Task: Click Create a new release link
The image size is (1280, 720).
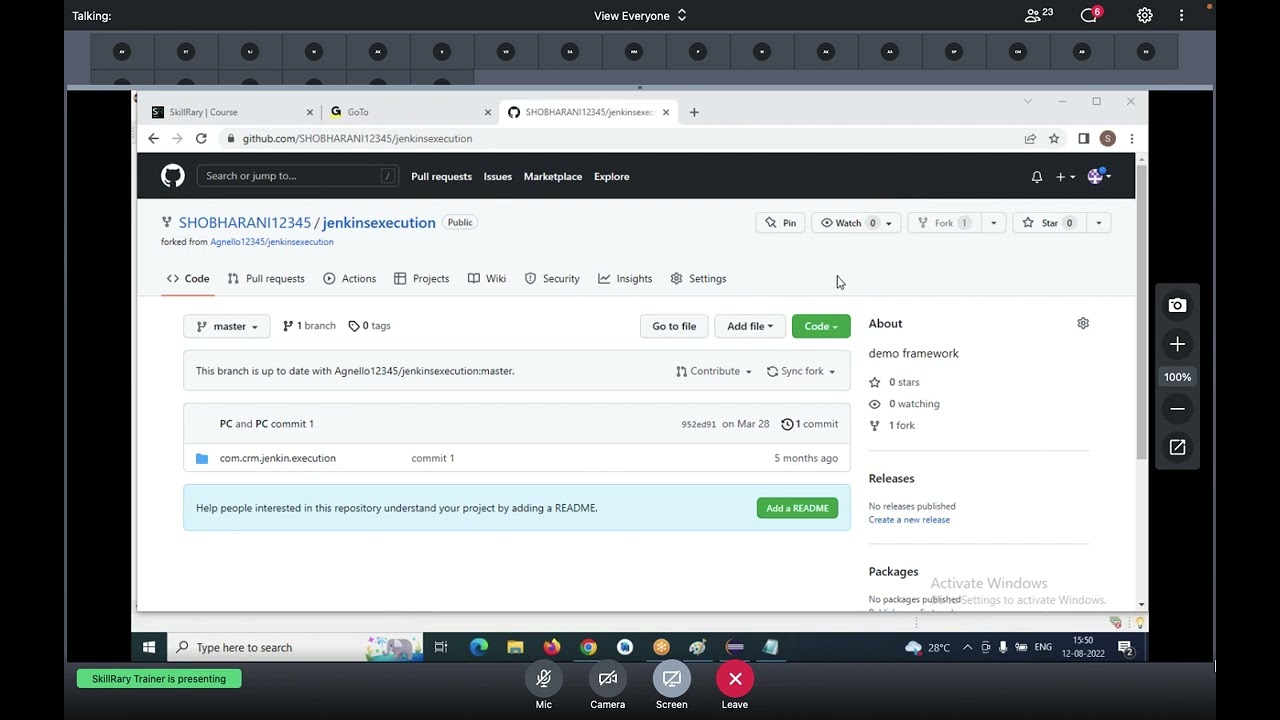Action: pos(909,520)
